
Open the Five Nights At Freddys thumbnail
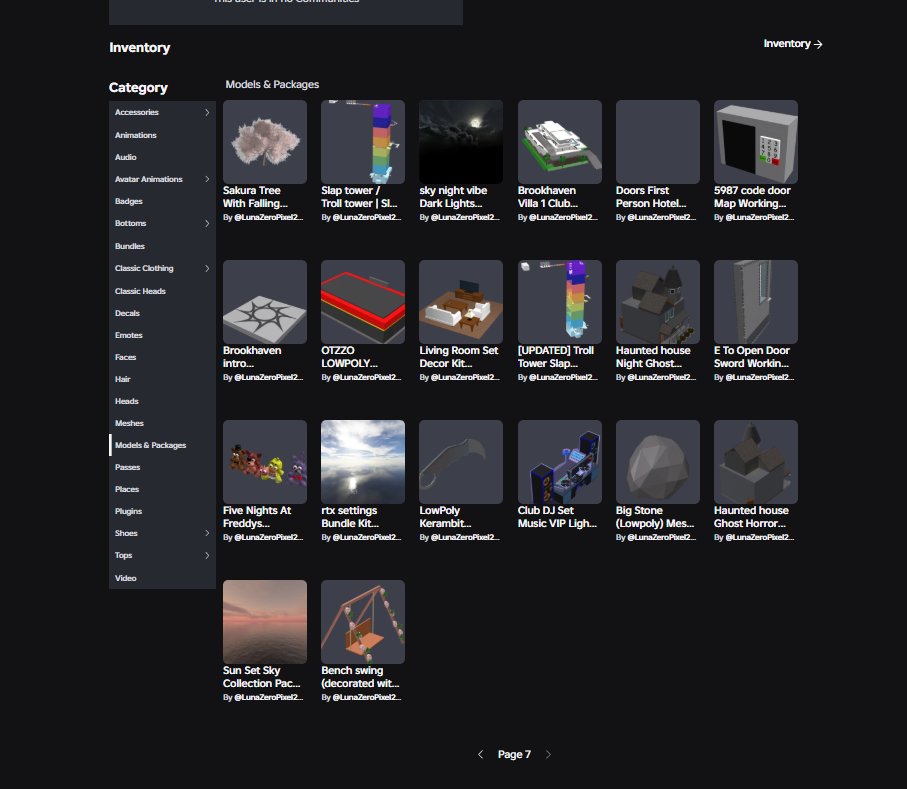265,462
